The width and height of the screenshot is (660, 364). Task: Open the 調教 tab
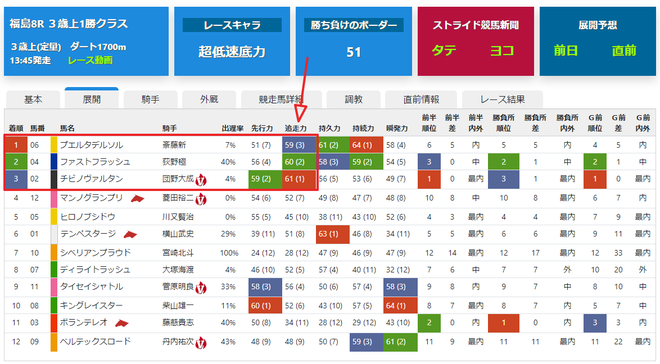click(354, 99)
